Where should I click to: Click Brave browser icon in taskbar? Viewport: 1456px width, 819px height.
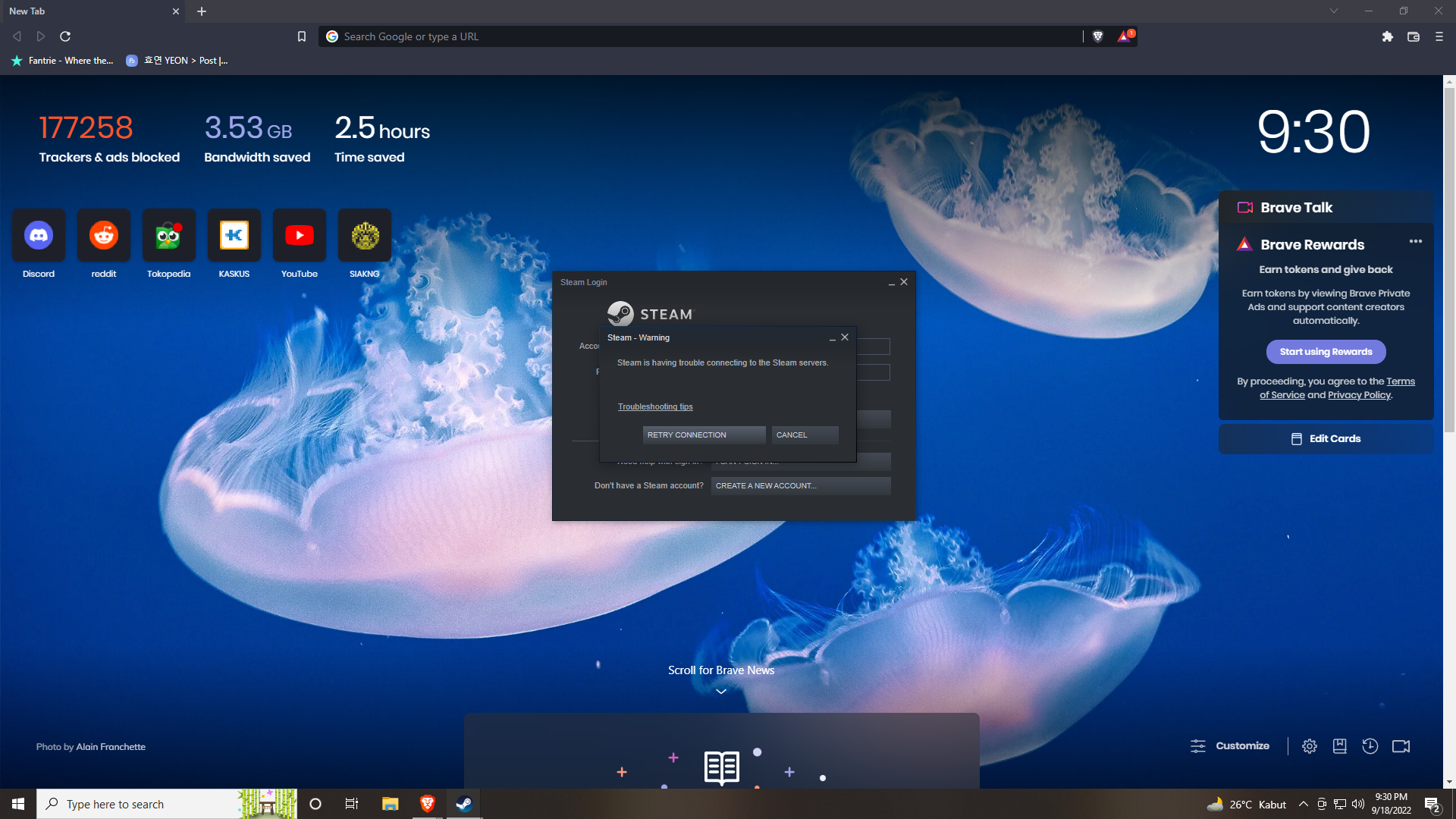point(428,804)
